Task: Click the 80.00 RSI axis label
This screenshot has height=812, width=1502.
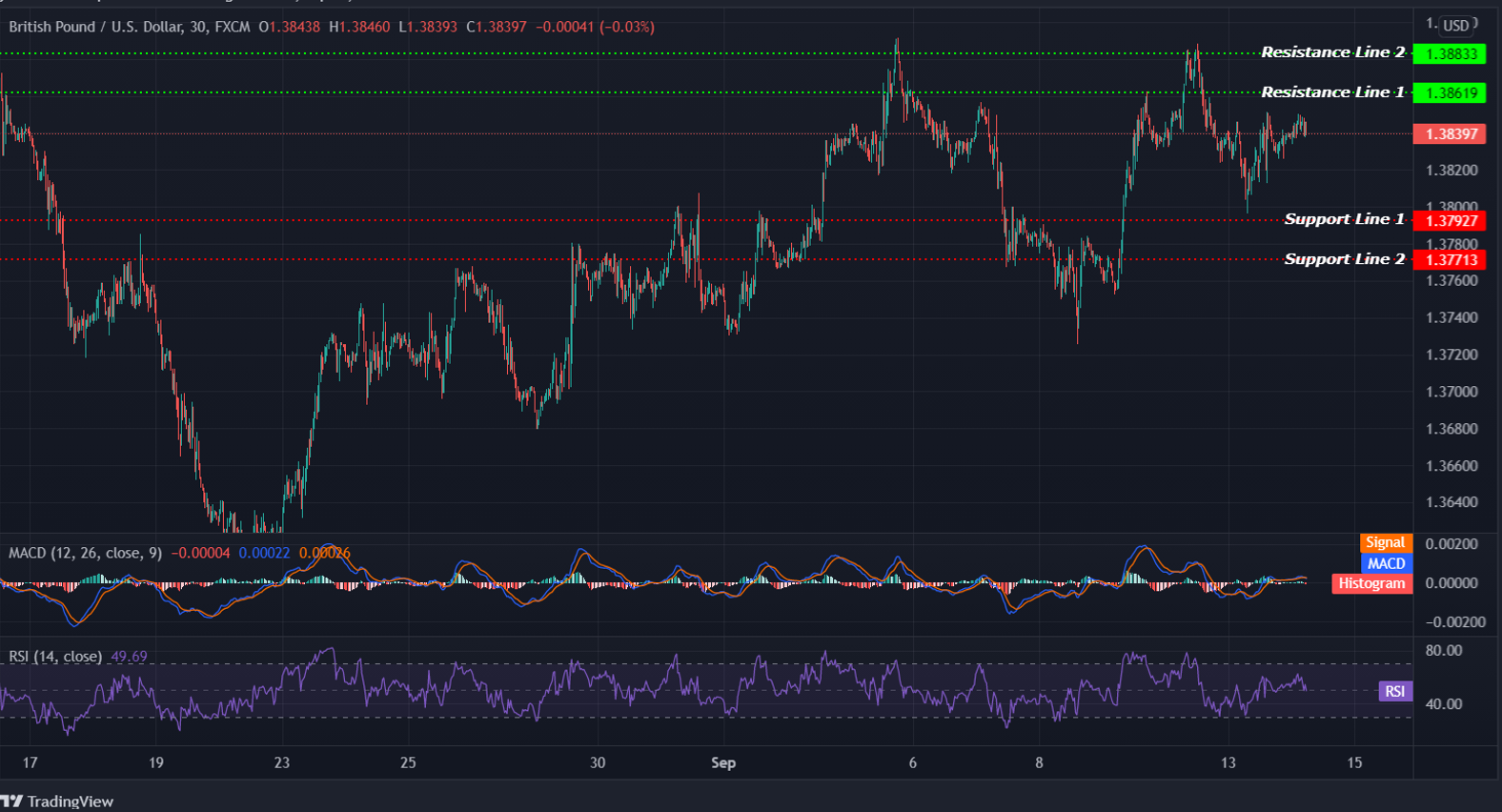Action: (1444, 651)
